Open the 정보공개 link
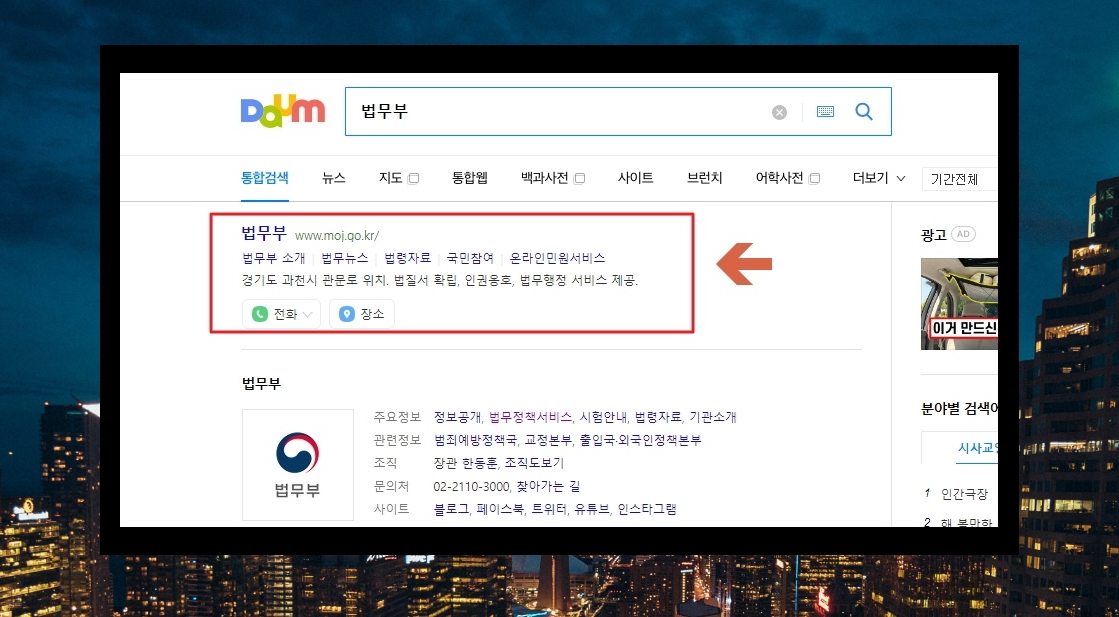1119x617 pixels. point(458,417)
